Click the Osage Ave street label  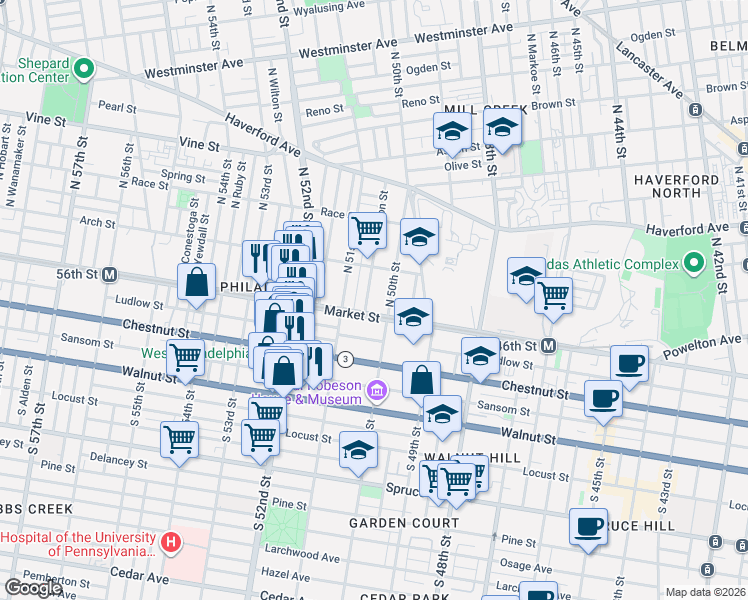[x=526, y=565]
